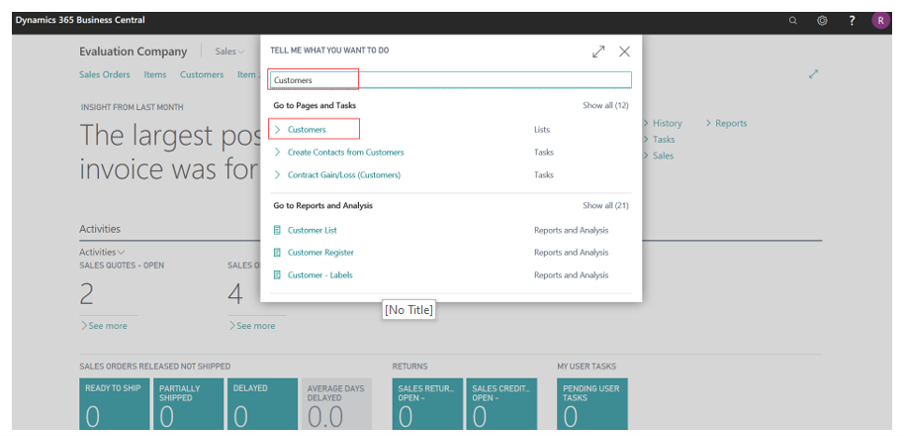The image size is (904, 436).
Task: Open the Pending User Tasks tile
Action: tap(592, 404)
